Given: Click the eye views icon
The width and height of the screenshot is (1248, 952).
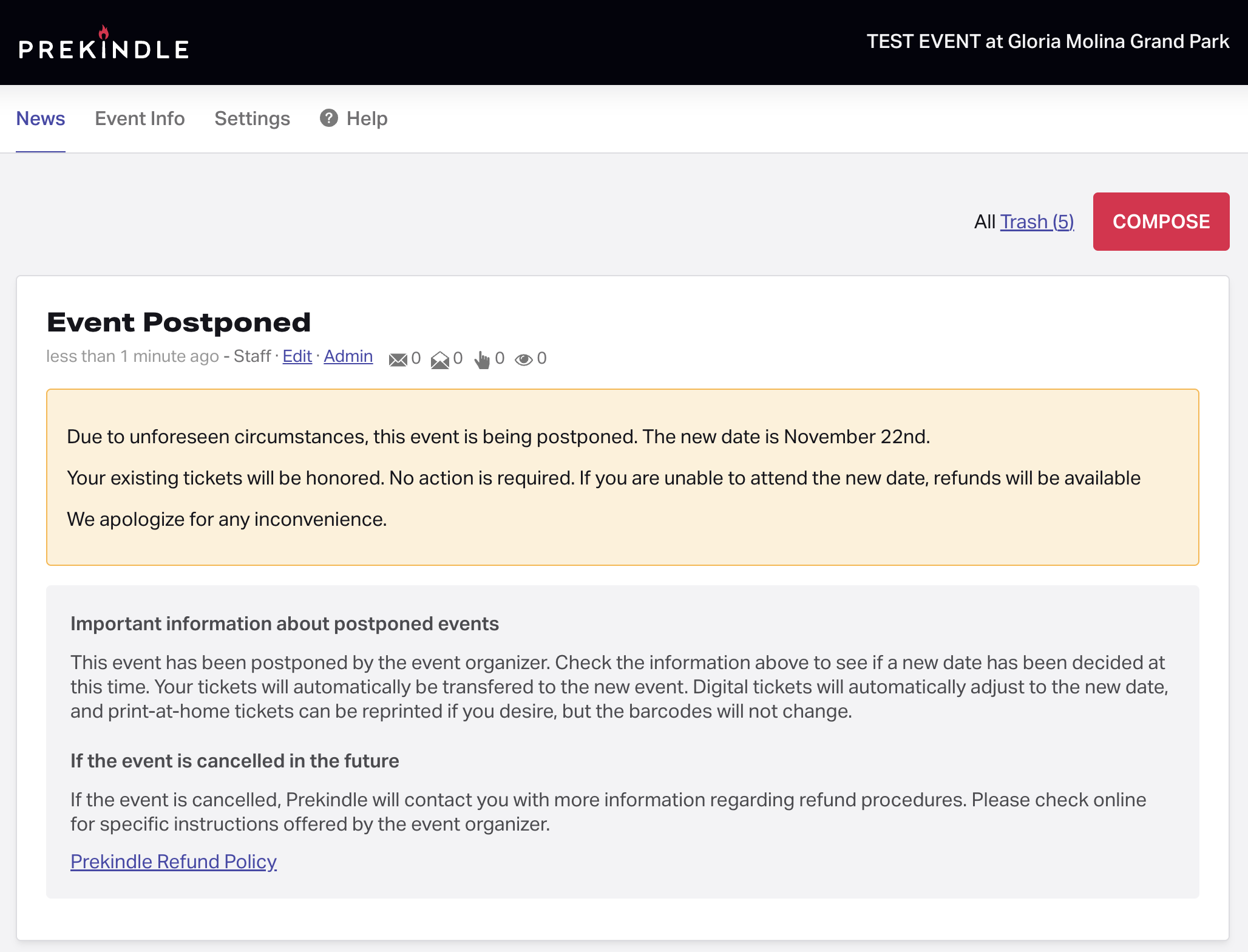Looking at the screenshot, I should tap(524, 359).
